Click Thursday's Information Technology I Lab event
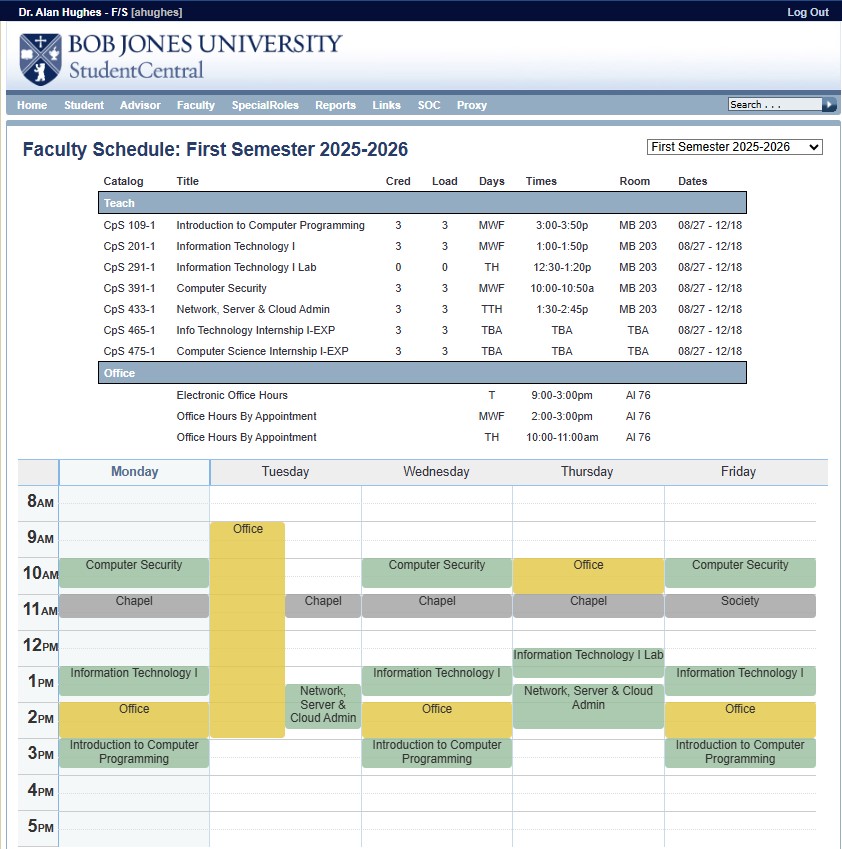 (x=588, y=662)
